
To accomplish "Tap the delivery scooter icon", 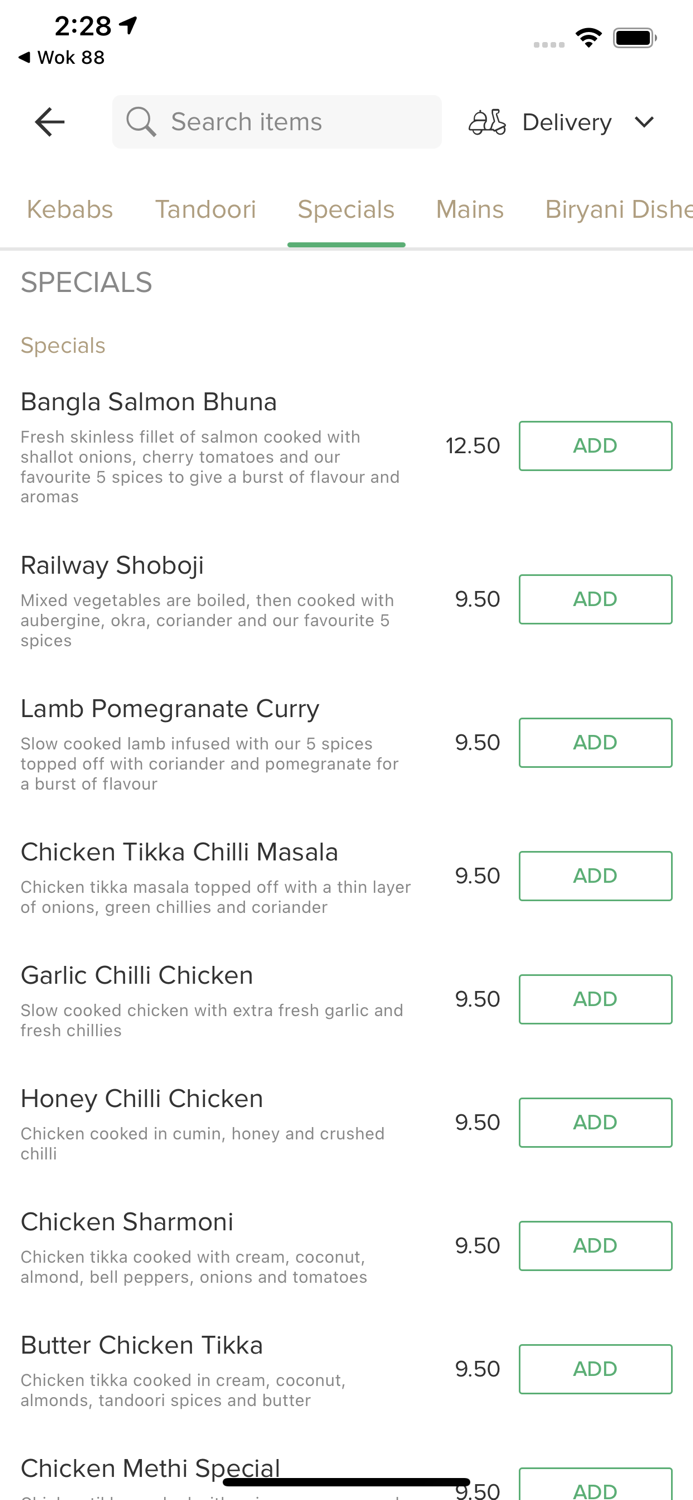I will coord(487,122).
